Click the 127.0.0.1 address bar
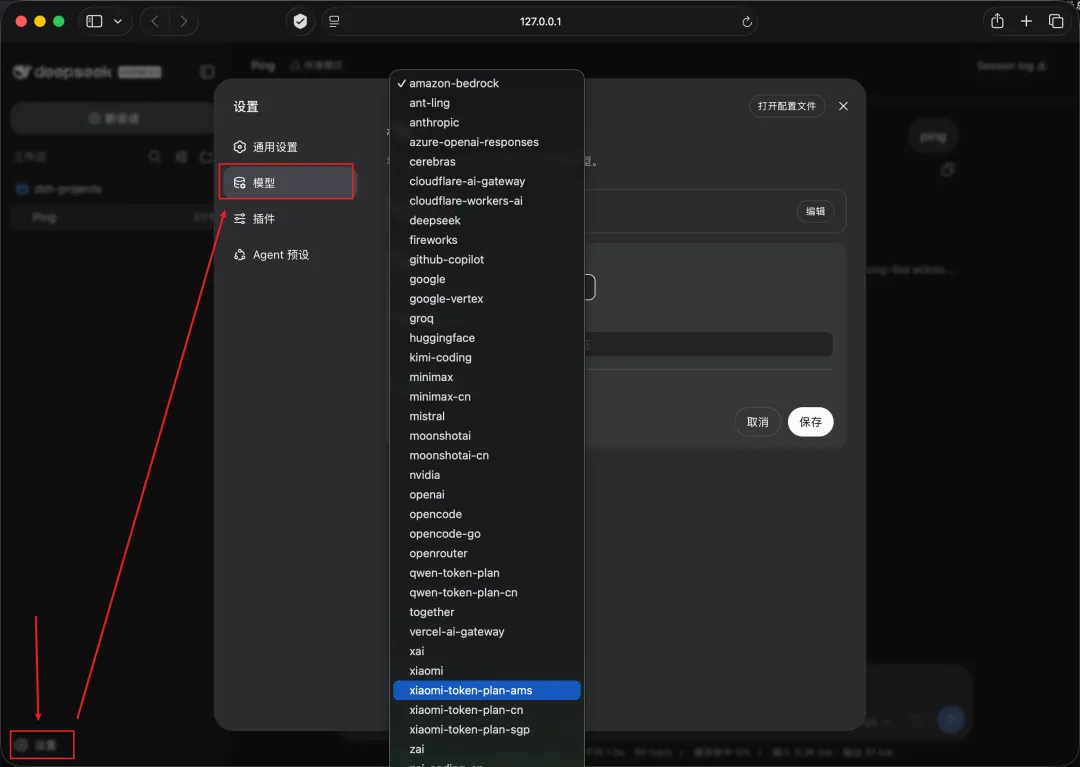 pos(540,21)
